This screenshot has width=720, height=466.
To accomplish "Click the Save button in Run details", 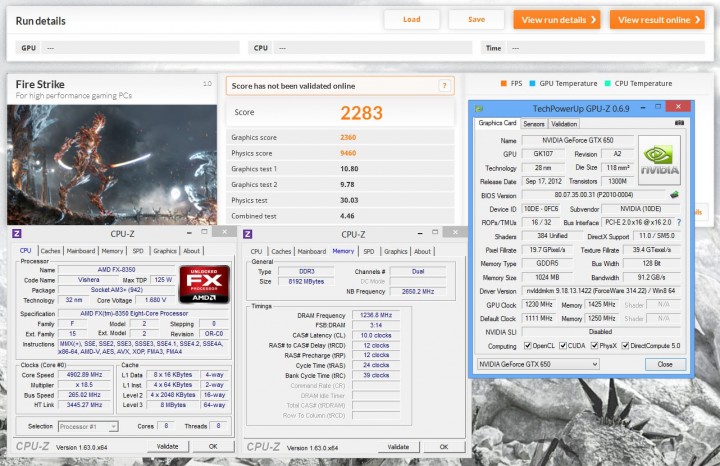I will [x=476, y=19].
